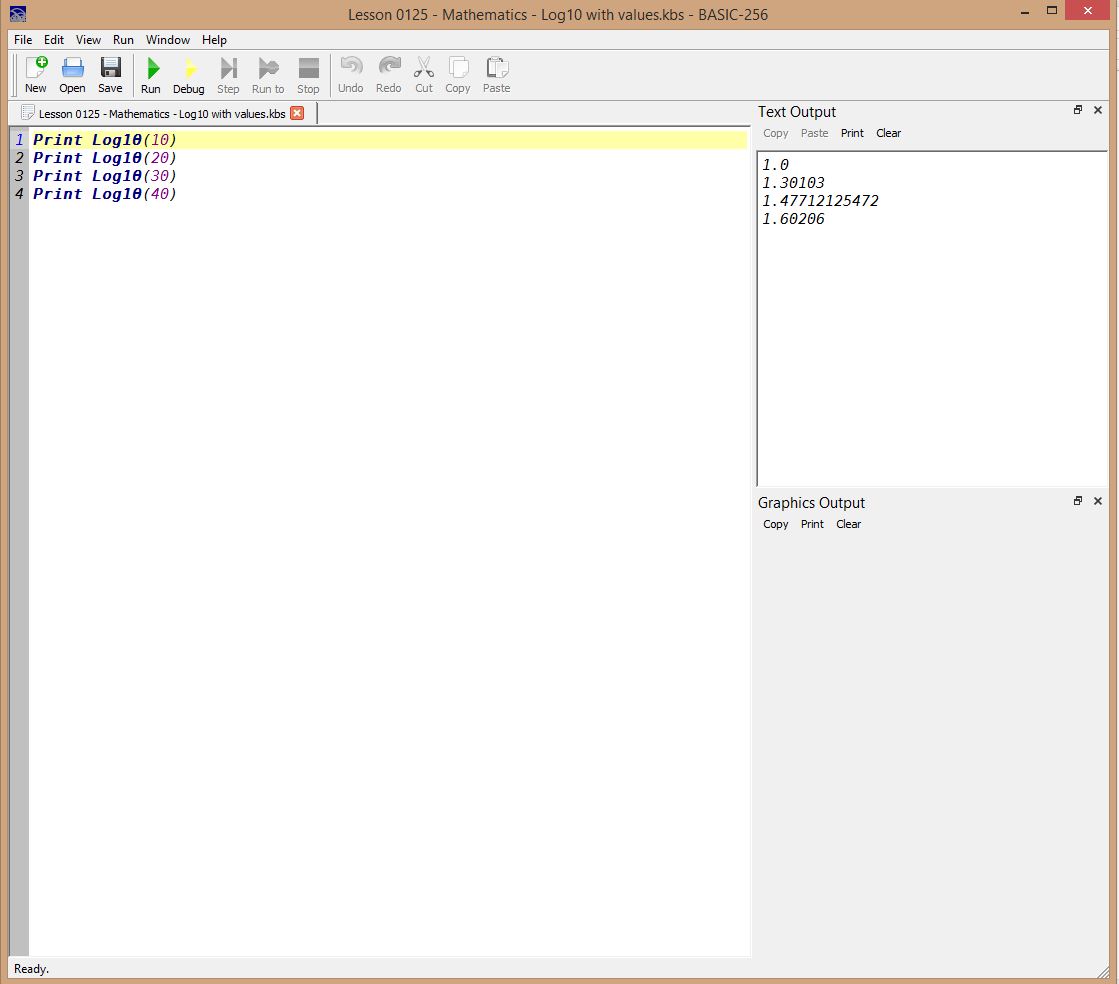This screenshot has height=984, width=1119.
Task: Select the Lesson 0125 Log10 editor tab
Action: (x=160, y=114)
